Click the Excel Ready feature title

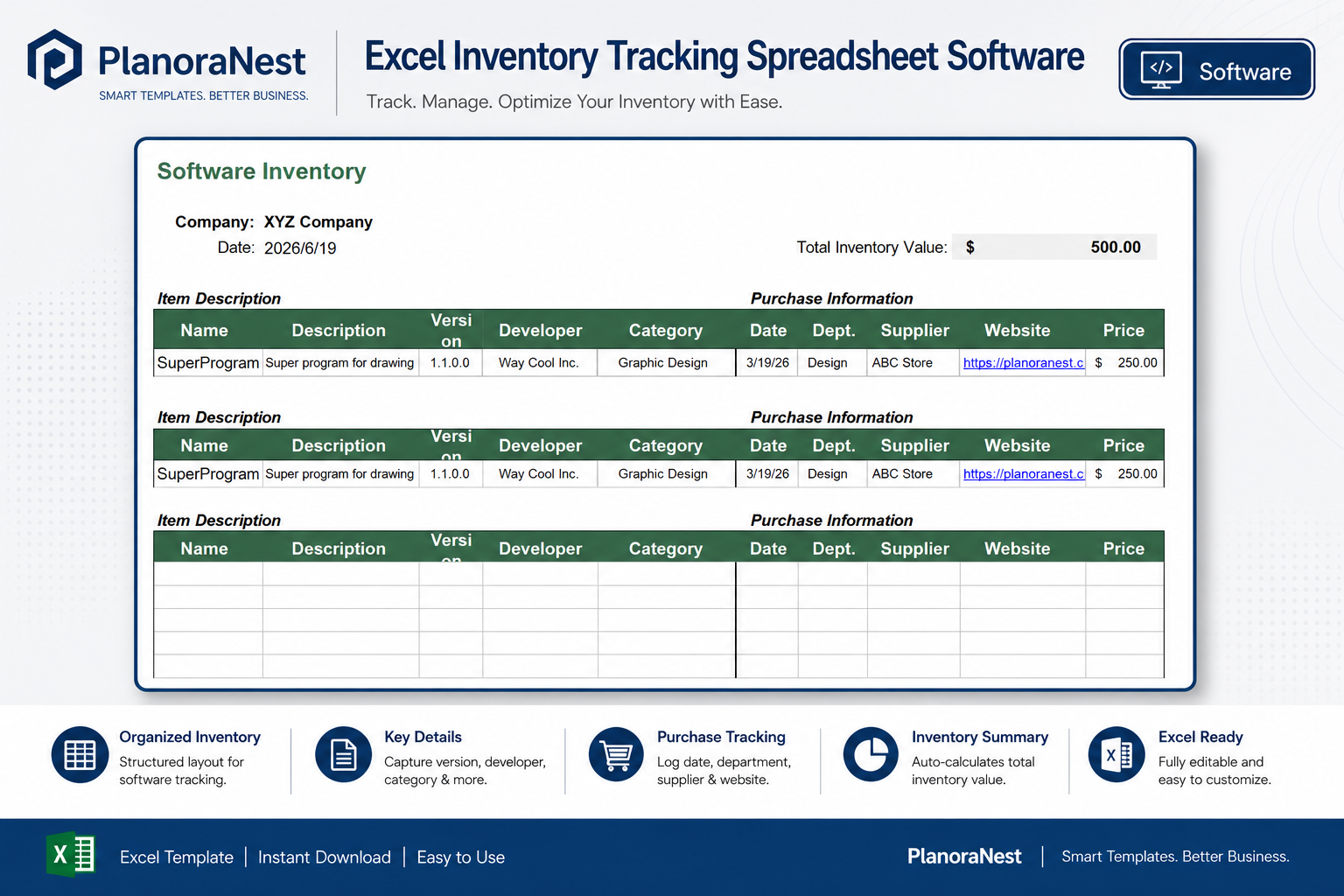(x=1200, y=737)
